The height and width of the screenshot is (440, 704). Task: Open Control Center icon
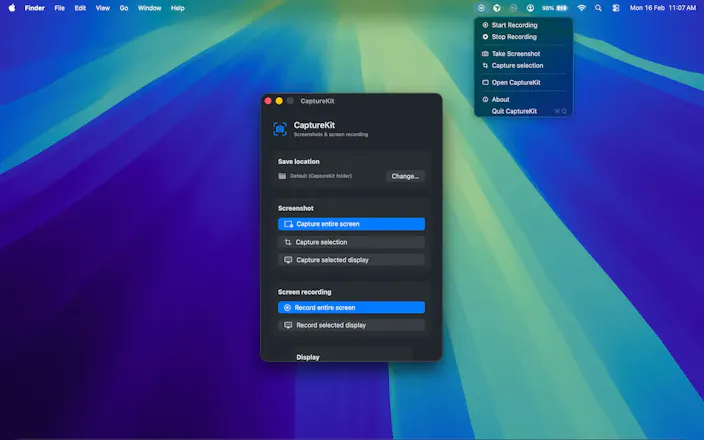tap(616, 8)
